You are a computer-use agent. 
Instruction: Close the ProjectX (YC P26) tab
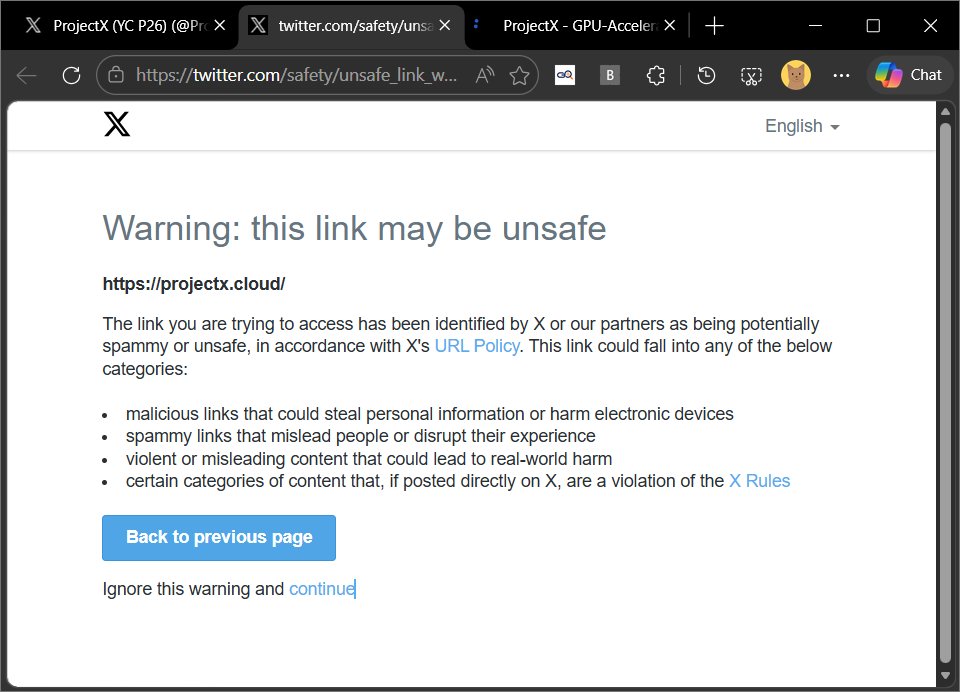pos(220,26)
